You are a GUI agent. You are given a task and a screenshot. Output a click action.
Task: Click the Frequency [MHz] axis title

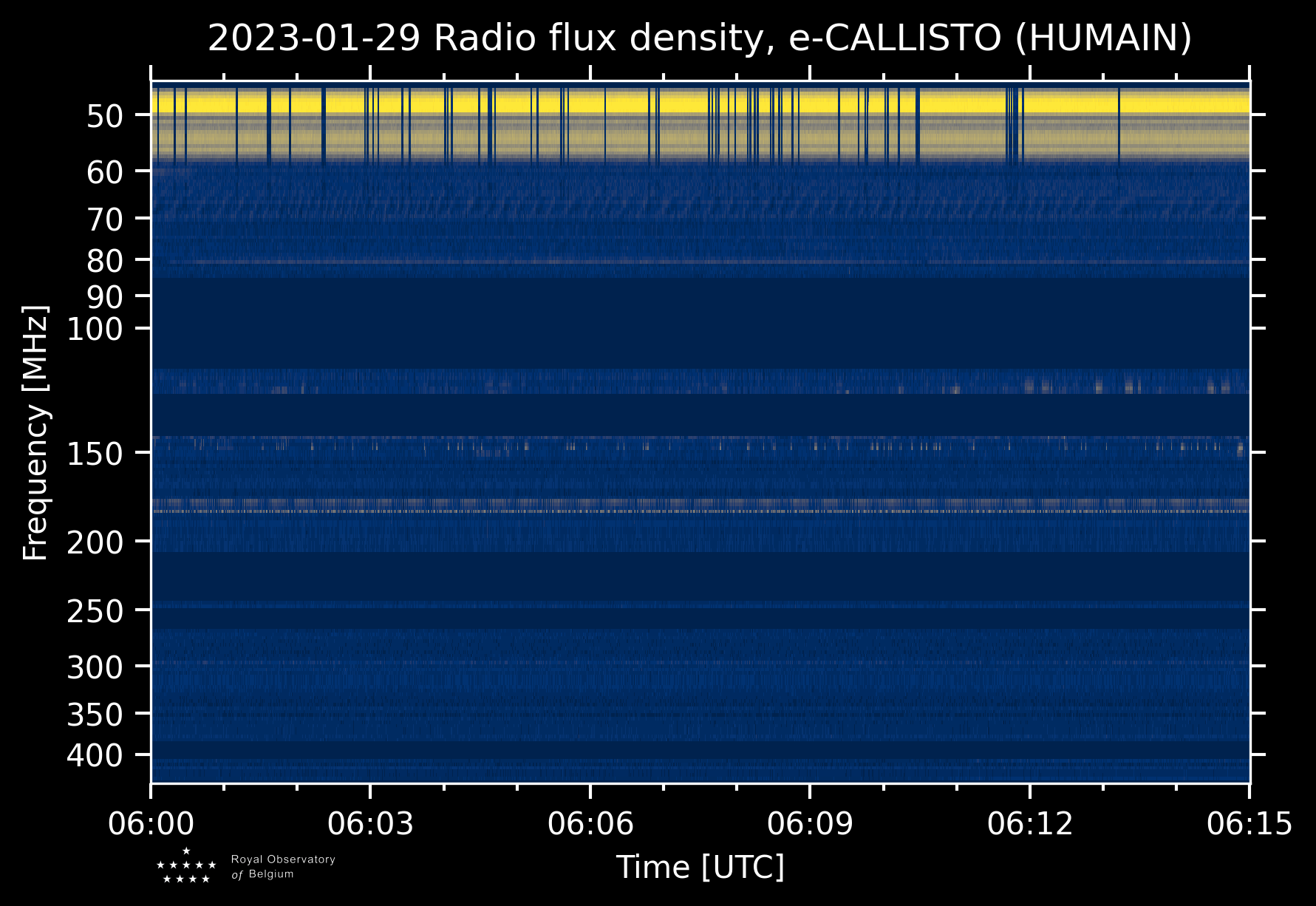click(x=35, y=432)
